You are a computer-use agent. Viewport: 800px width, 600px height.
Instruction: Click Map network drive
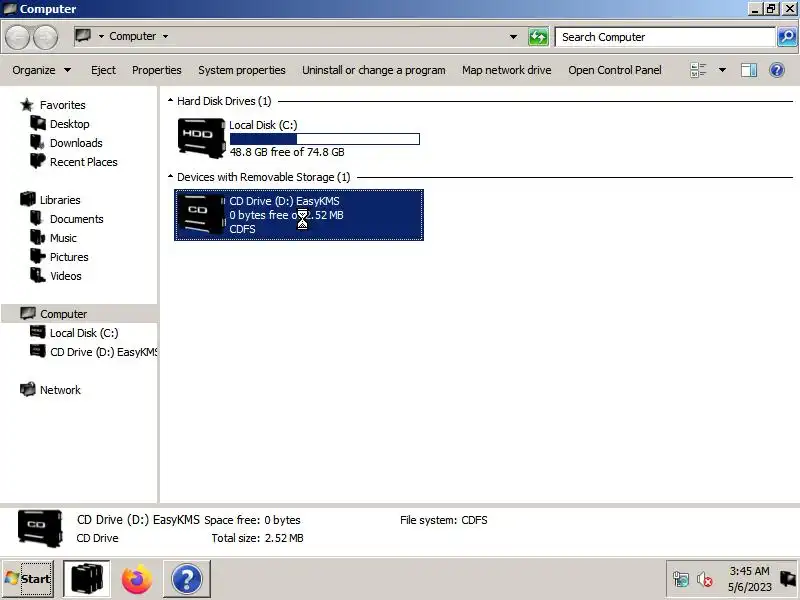507,70
